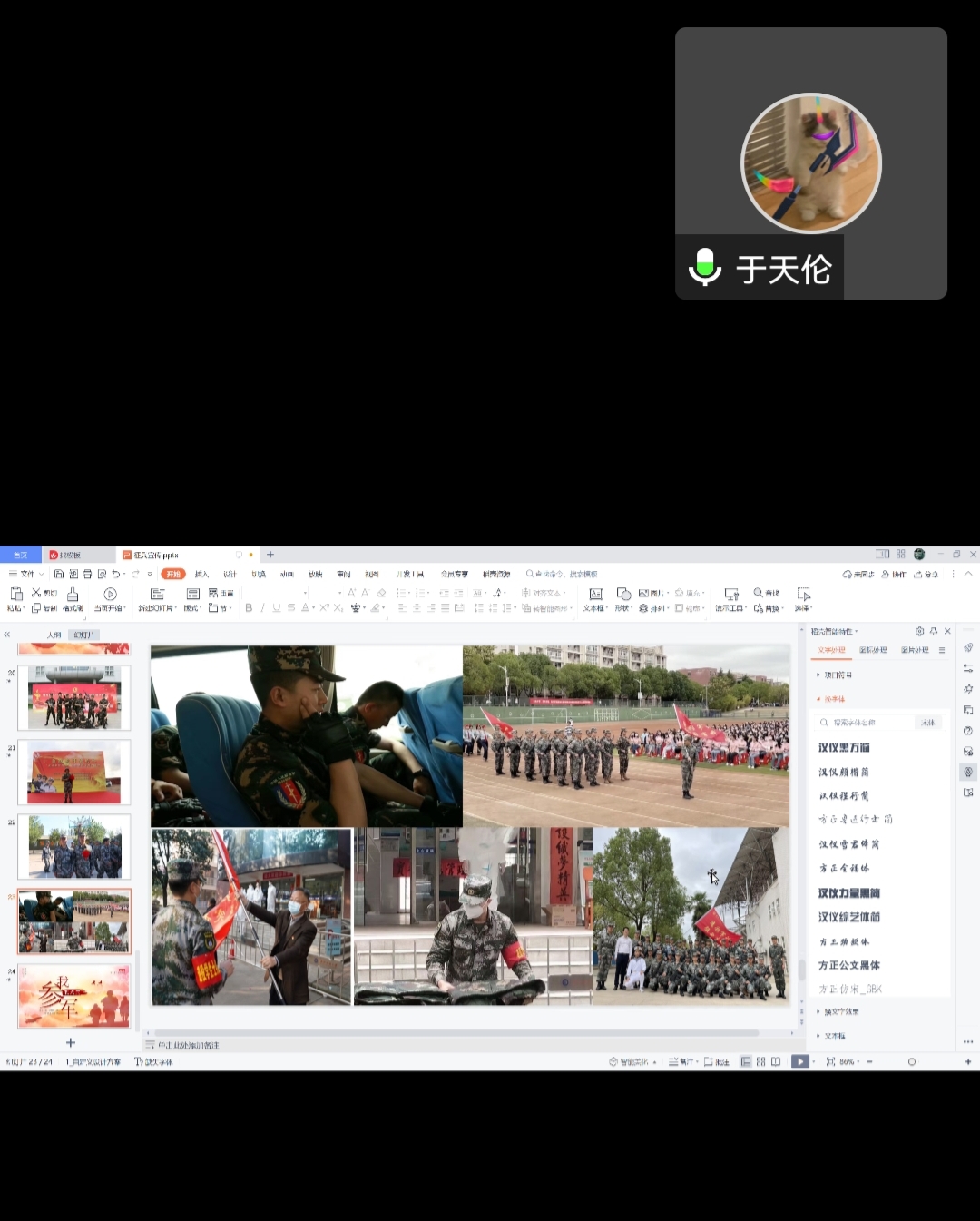Switch to the 设计 ribbon tab
980x1221 pixels.
230,574
